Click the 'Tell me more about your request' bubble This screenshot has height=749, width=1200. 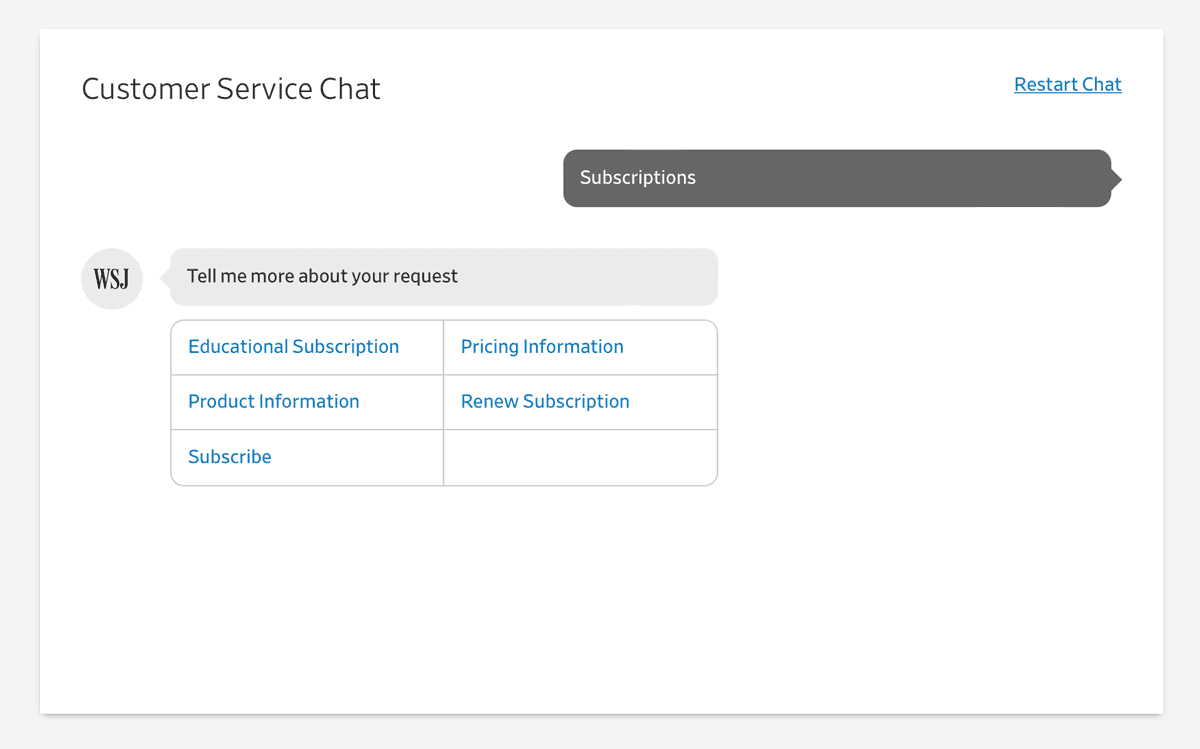click(443, 277)
